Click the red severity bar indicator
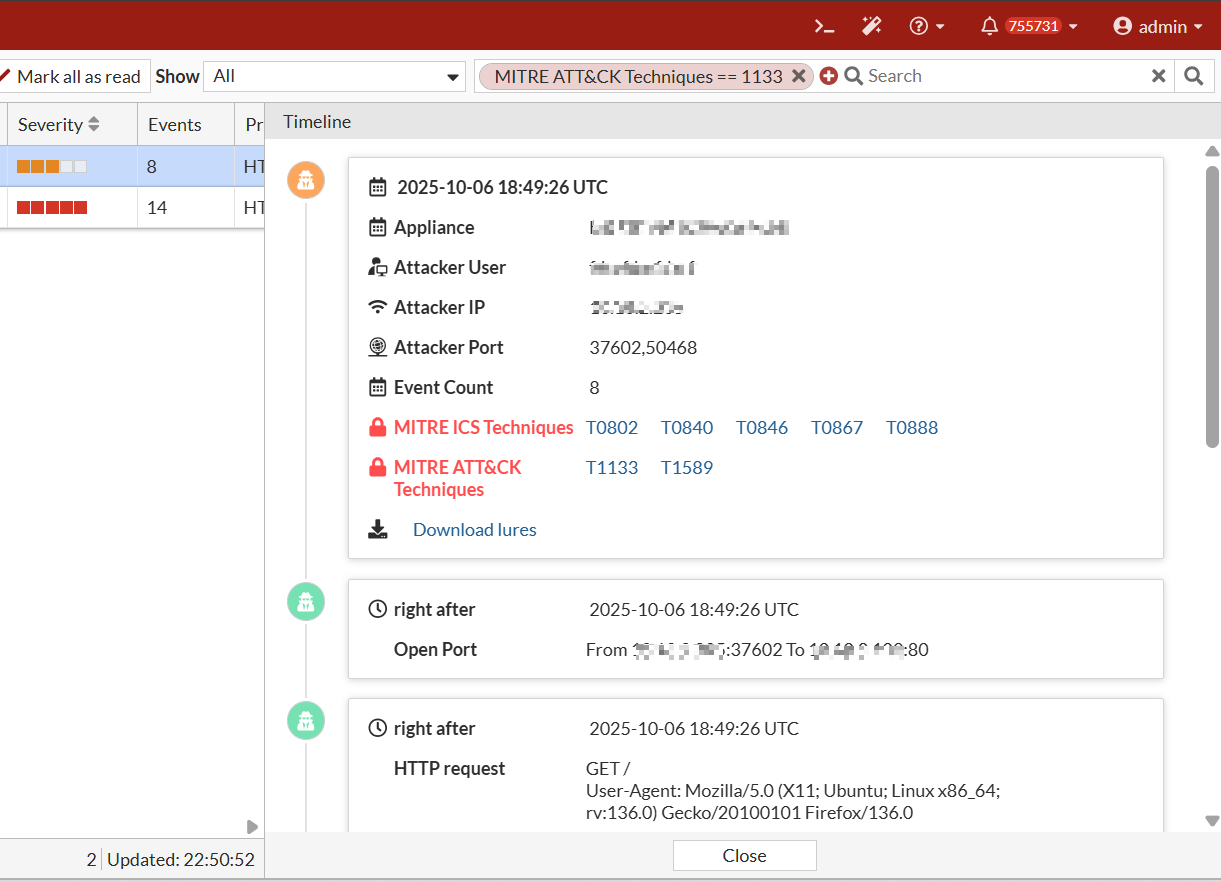Screen dimensions: 1221x882 52,208
